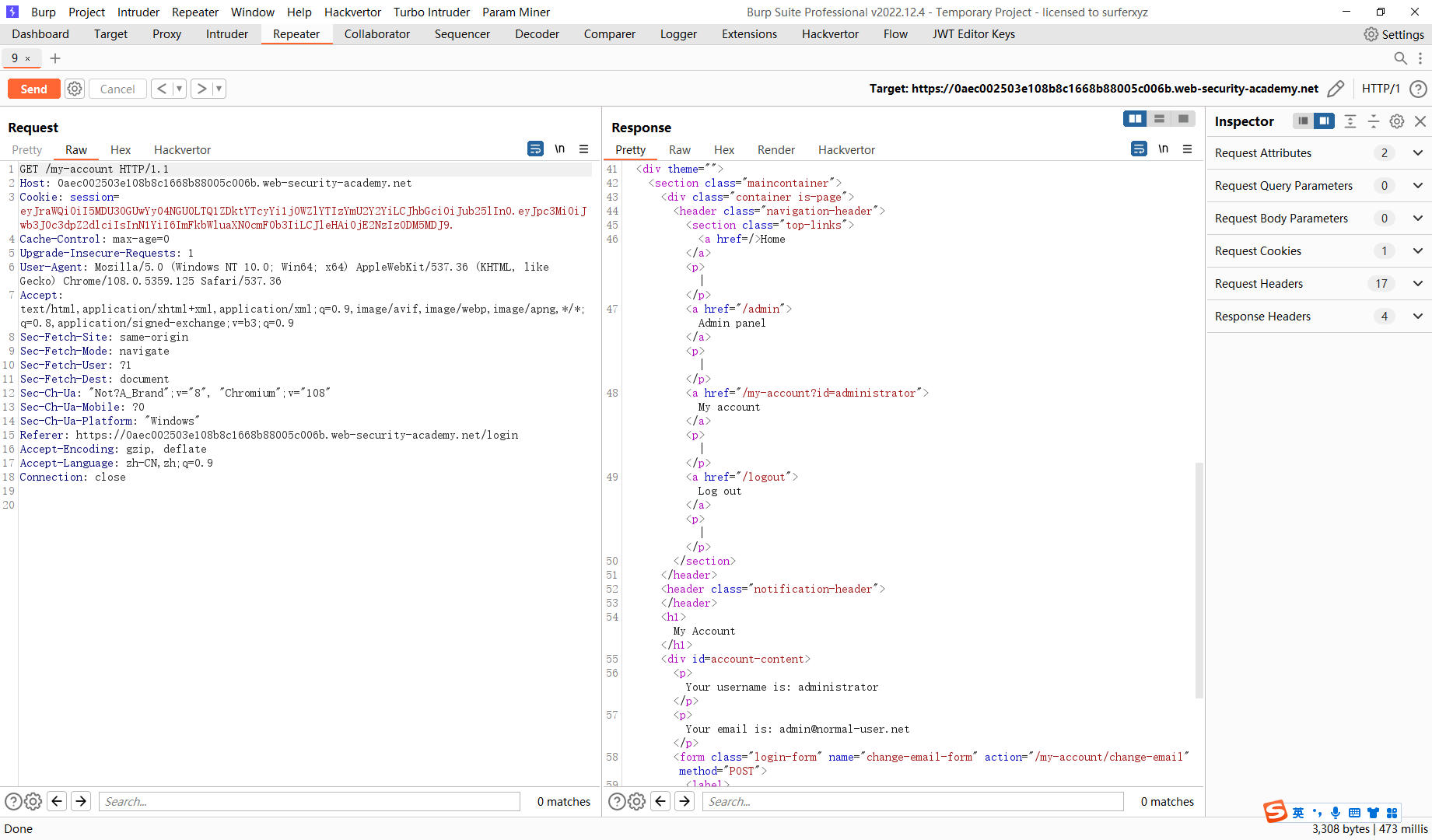Open Response search settings gear
This screenshot has width=1432, height=840.
tap(636, 801)
